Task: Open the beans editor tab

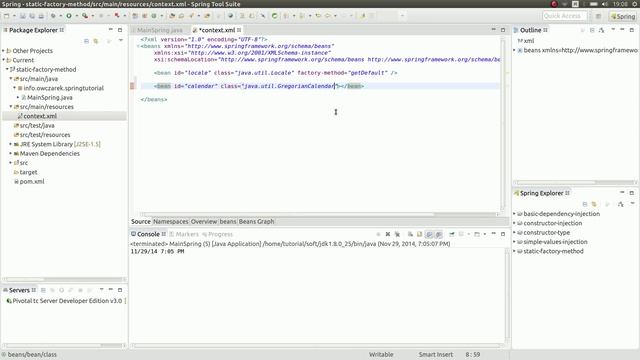Action: pyautogui.click(x=228, y=221)
